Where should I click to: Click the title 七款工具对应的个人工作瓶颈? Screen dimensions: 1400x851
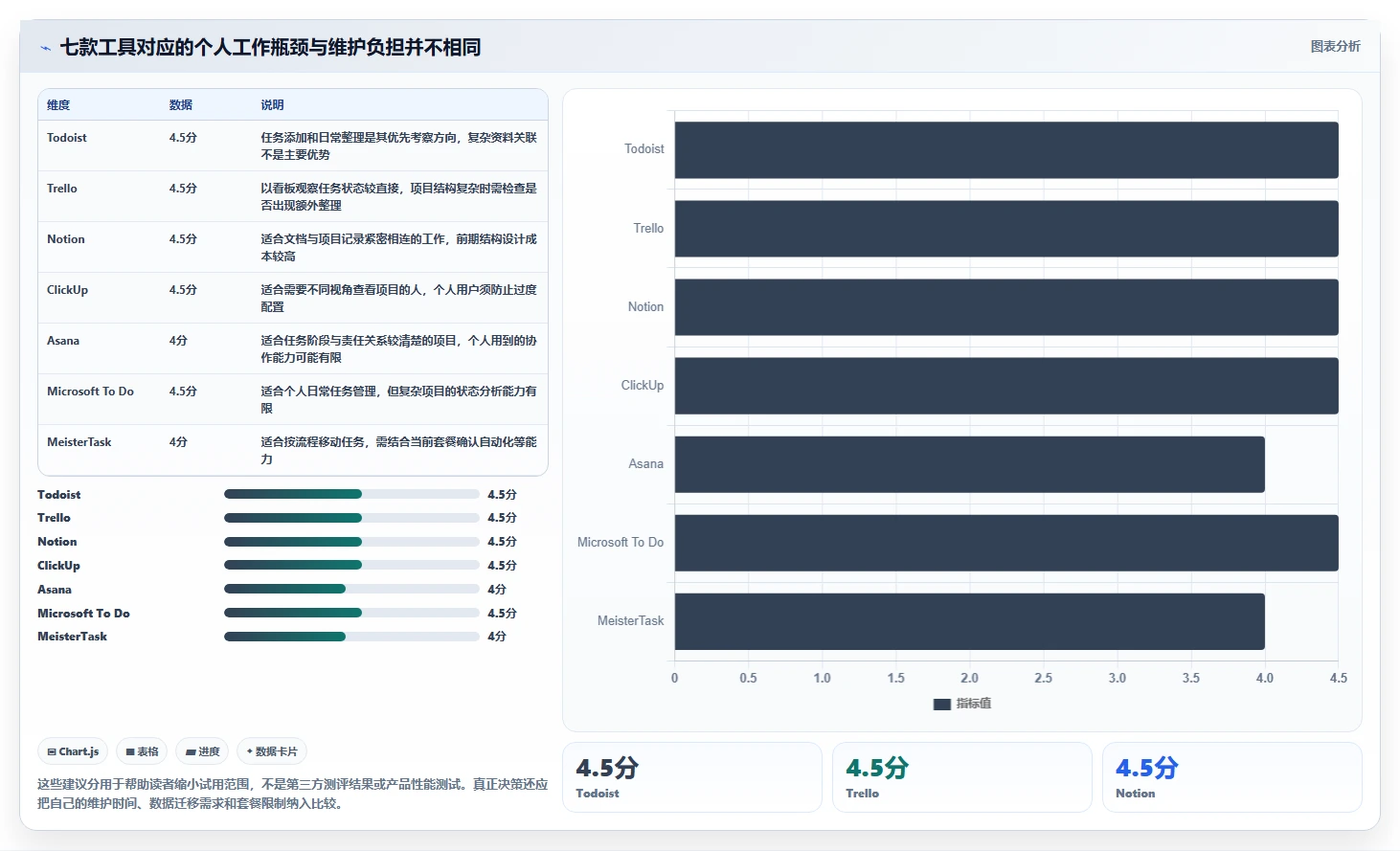(x=270, y=47)
